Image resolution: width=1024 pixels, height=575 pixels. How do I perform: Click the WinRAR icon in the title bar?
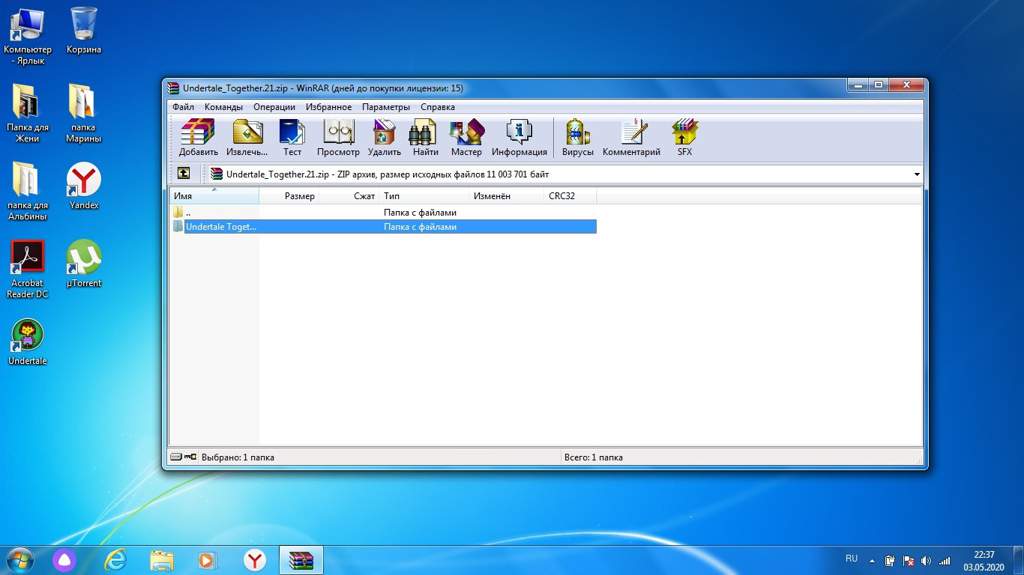[173, 88]
